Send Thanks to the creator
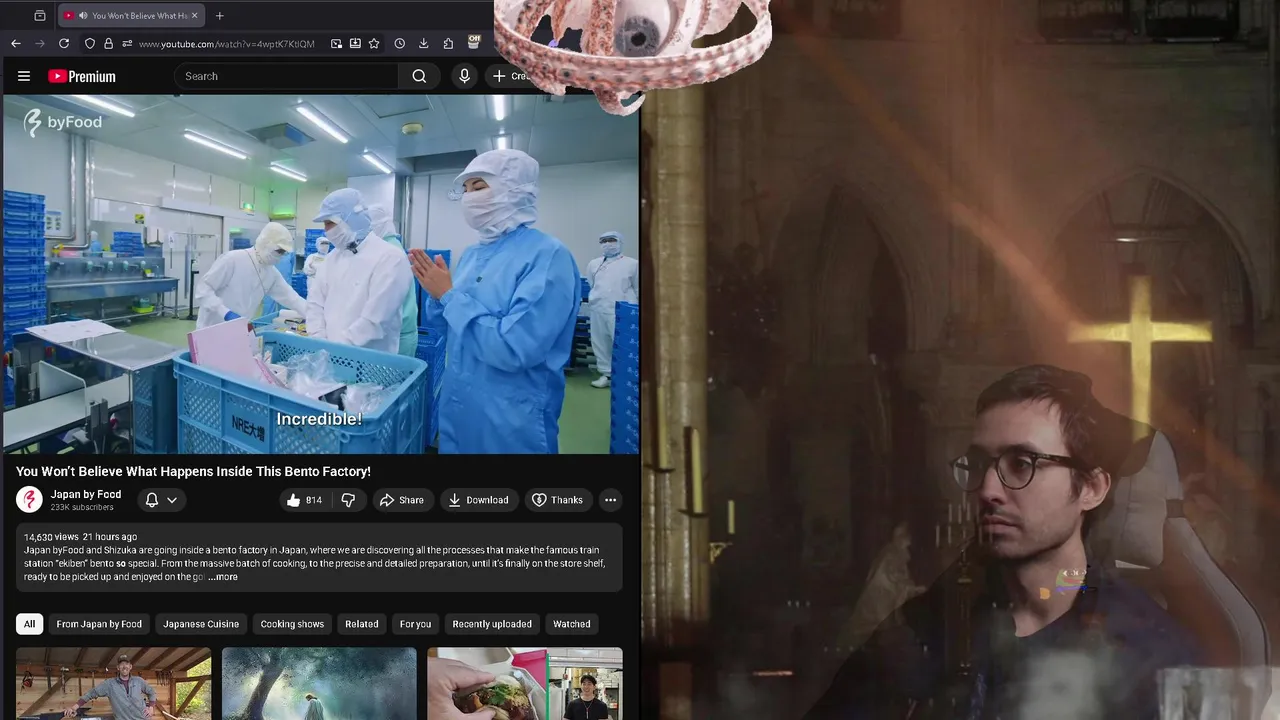The image size is (1280, 720). [x=557, y=500]
